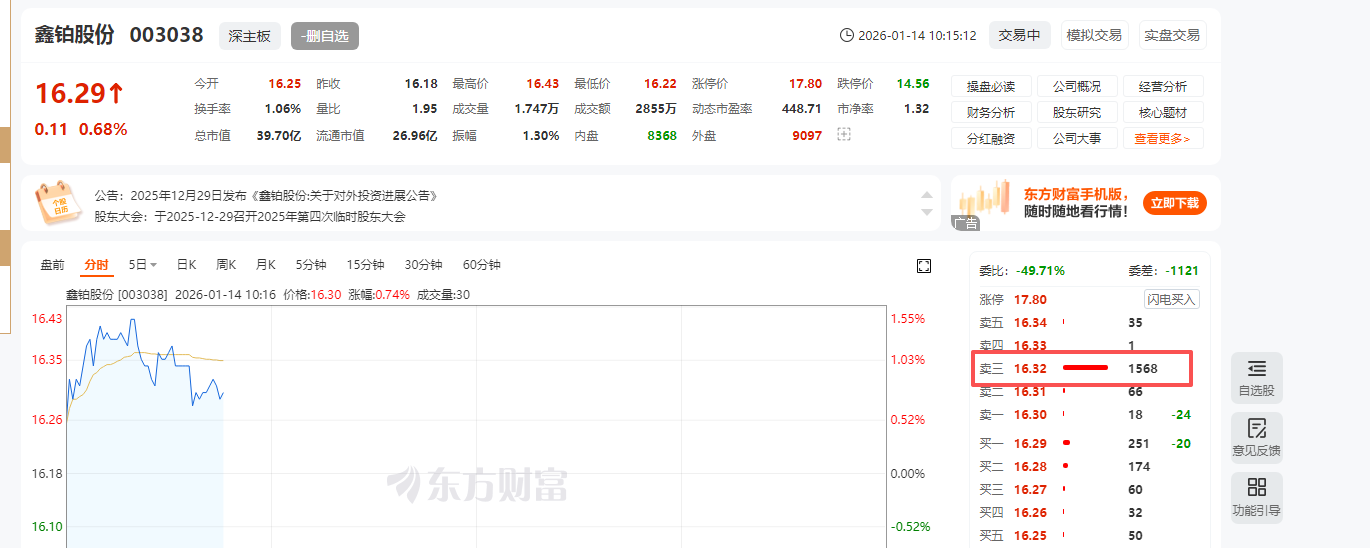This screenshot has width=1370, height=548.
Task: Click the -删自选 button
Action: pos(325,36)
